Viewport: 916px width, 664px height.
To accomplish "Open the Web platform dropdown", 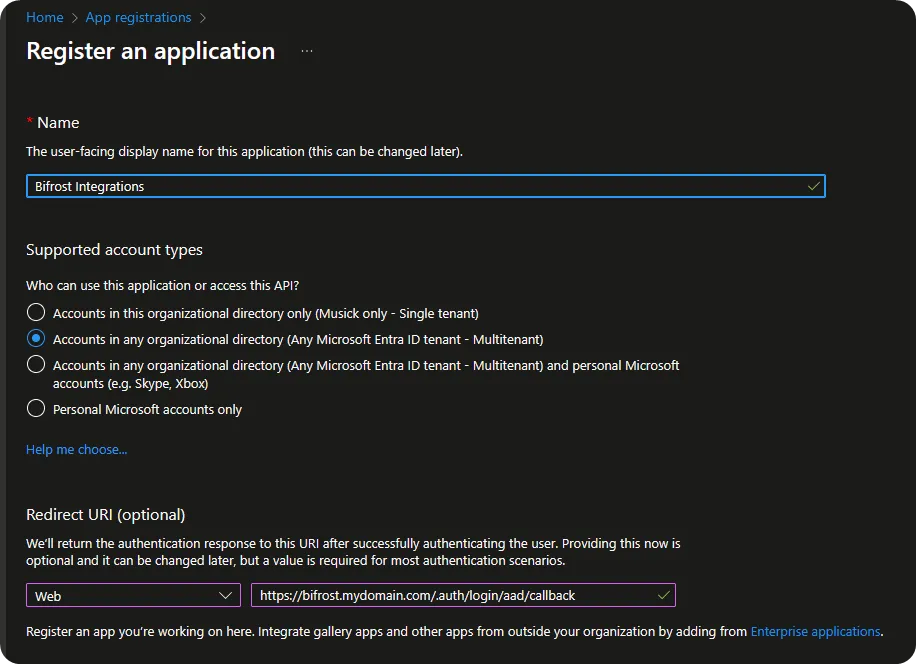I will pos(133,595).
